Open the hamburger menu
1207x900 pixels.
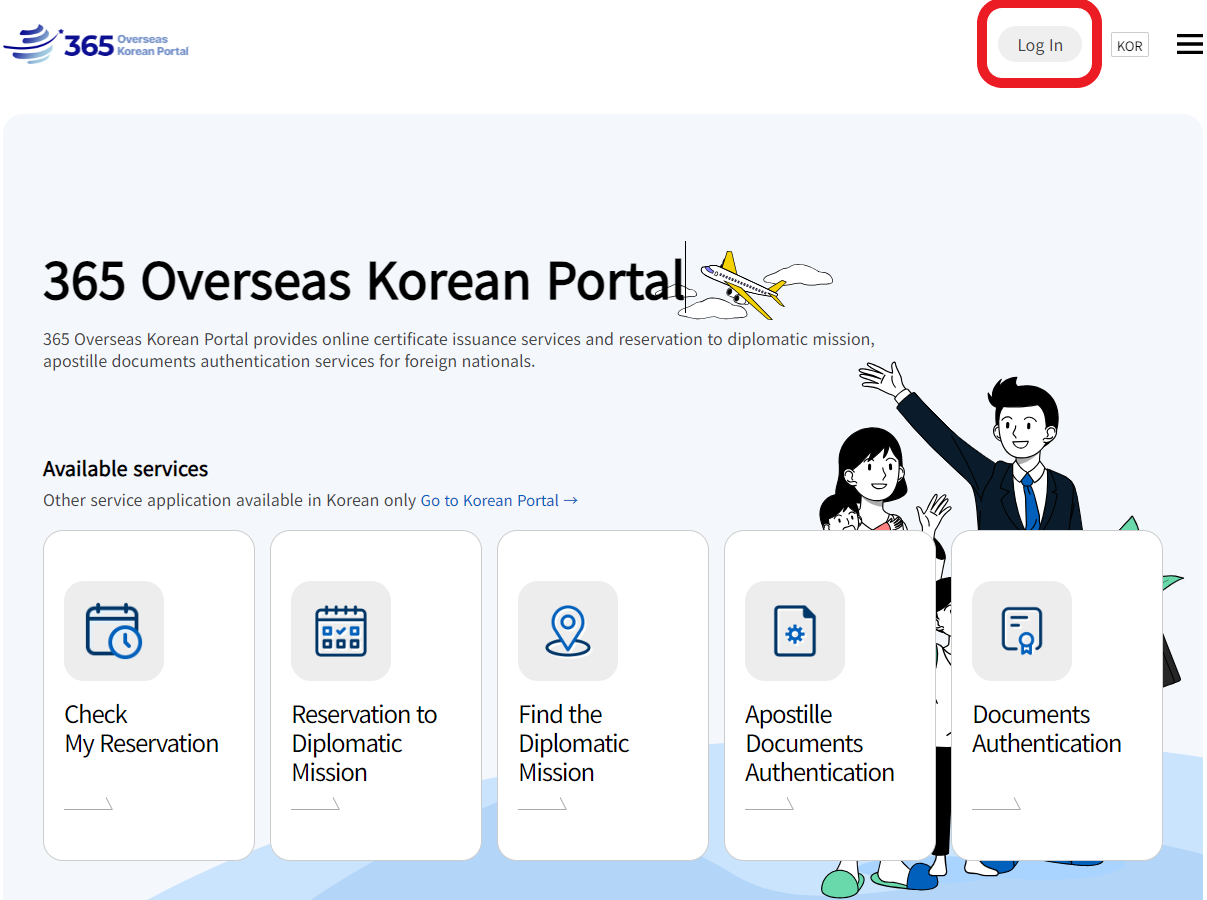[1189, 45]
